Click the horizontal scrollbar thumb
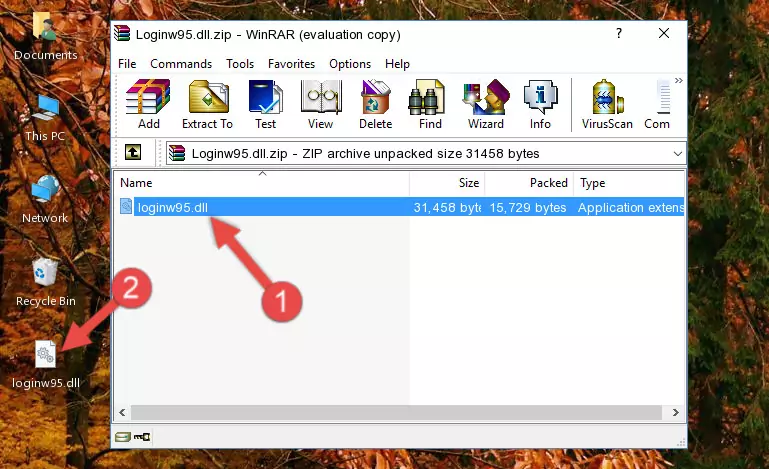Screen dimensions: 769x469 [396, 413]
